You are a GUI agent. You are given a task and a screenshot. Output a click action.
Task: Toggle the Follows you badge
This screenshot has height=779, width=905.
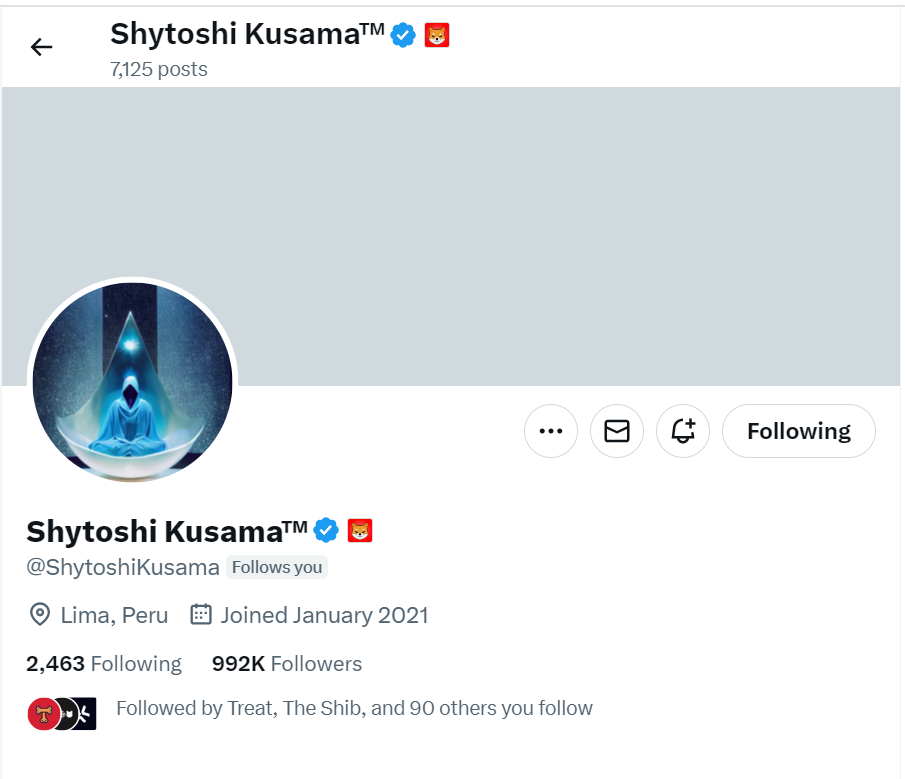[276, 567]
